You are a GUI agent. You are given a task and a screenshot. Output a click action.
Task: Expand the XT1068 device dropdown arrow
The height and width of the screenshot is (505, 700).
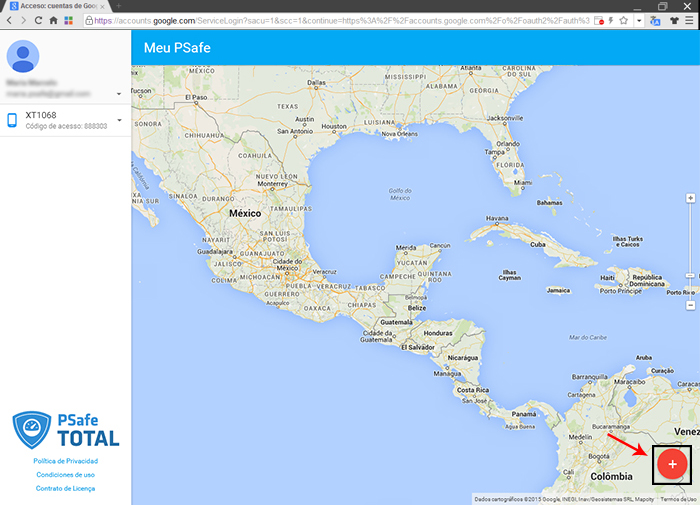pyautogui.click(x=119, y=121)
